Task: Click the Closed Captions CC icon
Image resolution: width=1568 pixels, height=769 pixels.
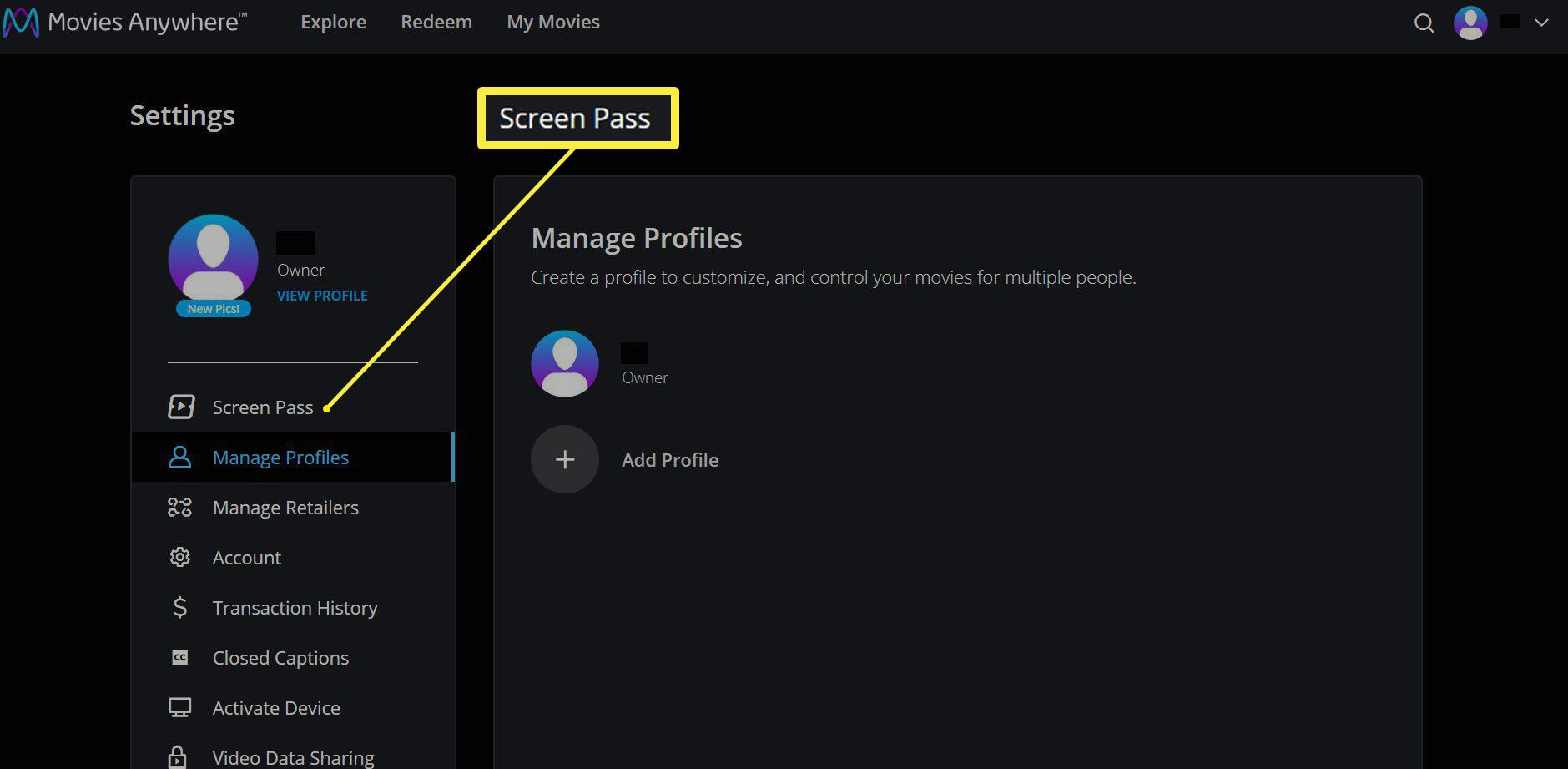Action: pos(179,658)
